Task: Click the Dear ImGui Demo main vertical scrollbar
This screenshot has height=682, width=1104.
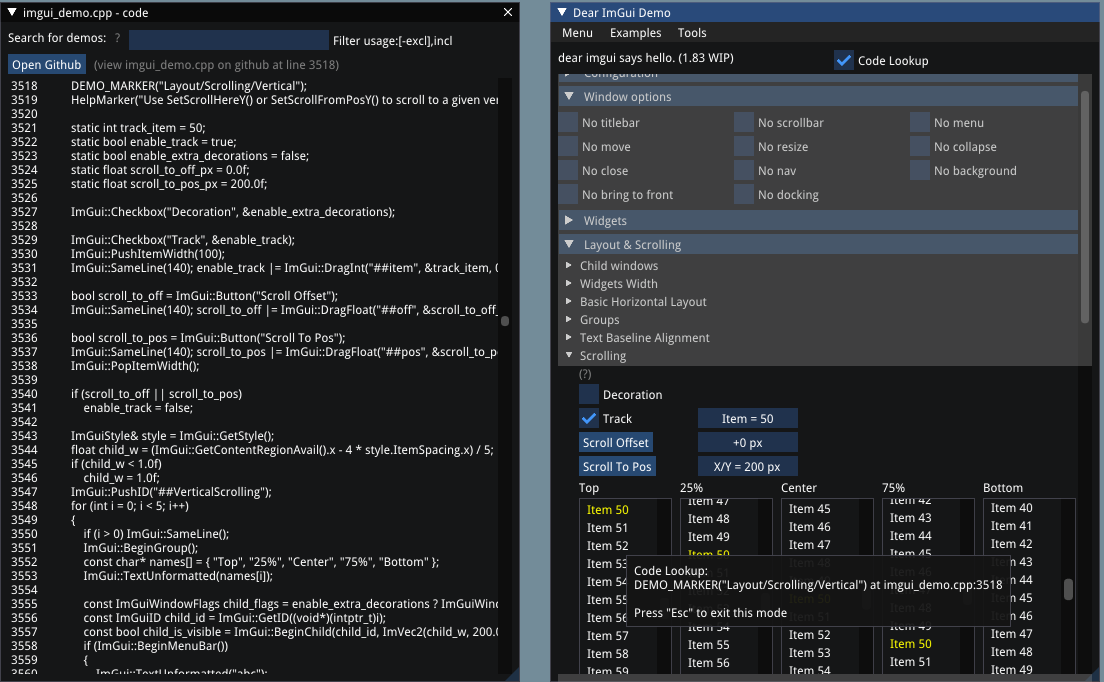Action: [1085, 208]
